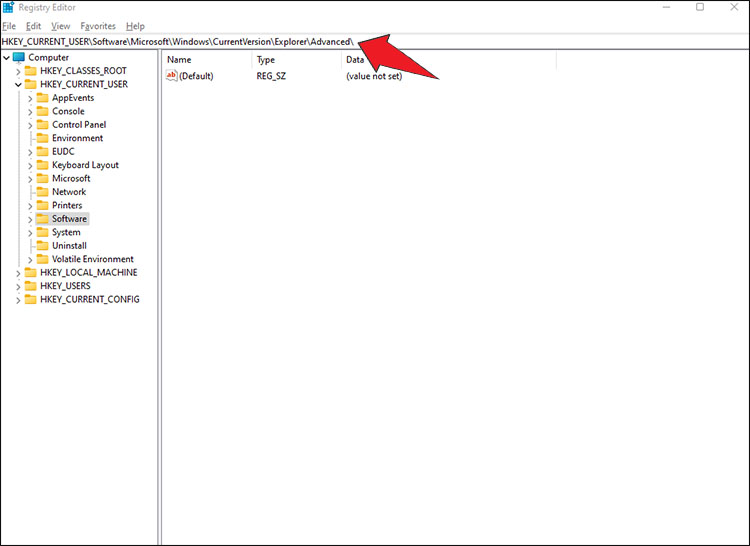This screenshot has width=750, height=546.
Task: Select the Network key label
Action: (69, 192)
